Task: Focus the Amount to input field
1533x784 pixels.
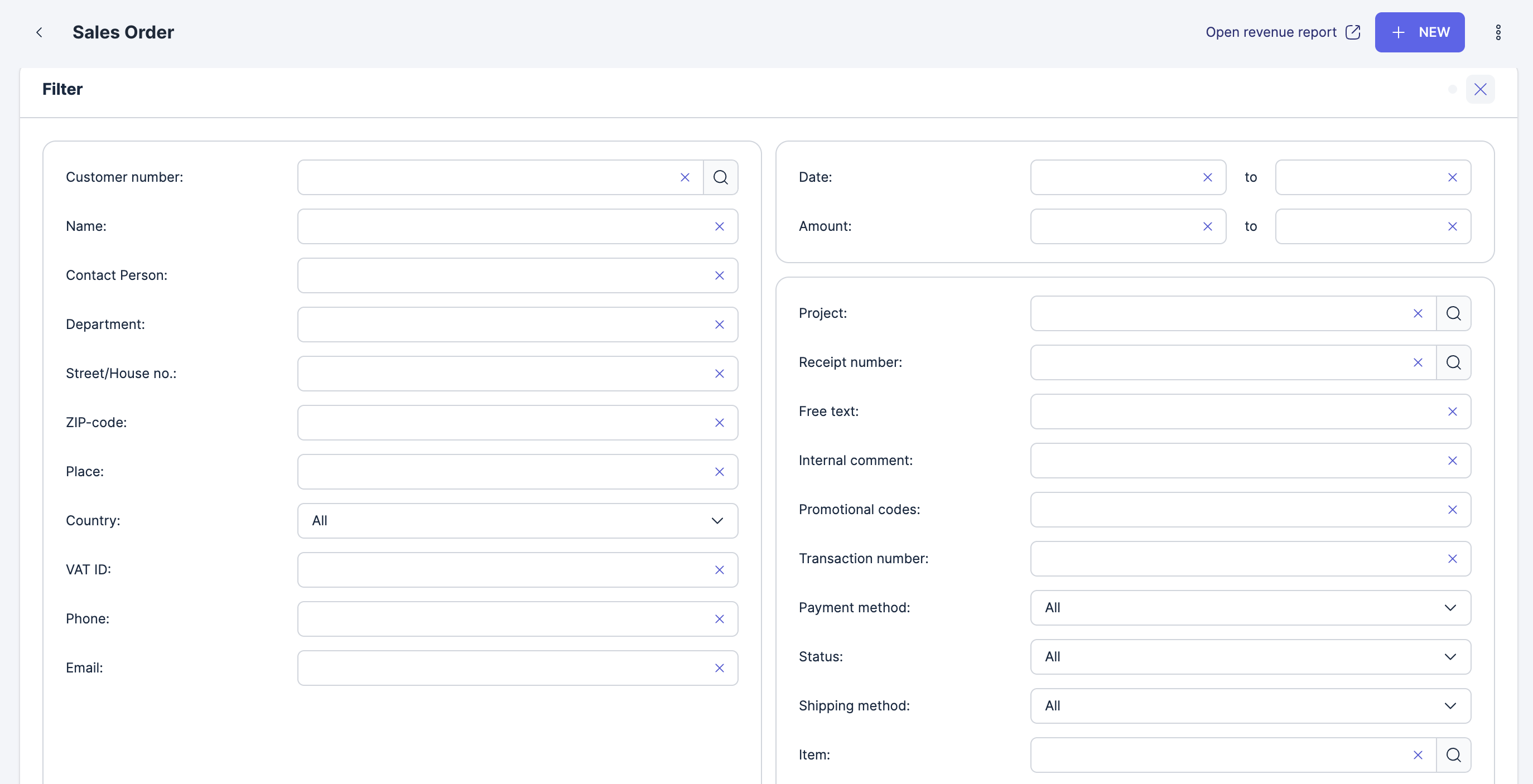Action: coord(1357,226)
